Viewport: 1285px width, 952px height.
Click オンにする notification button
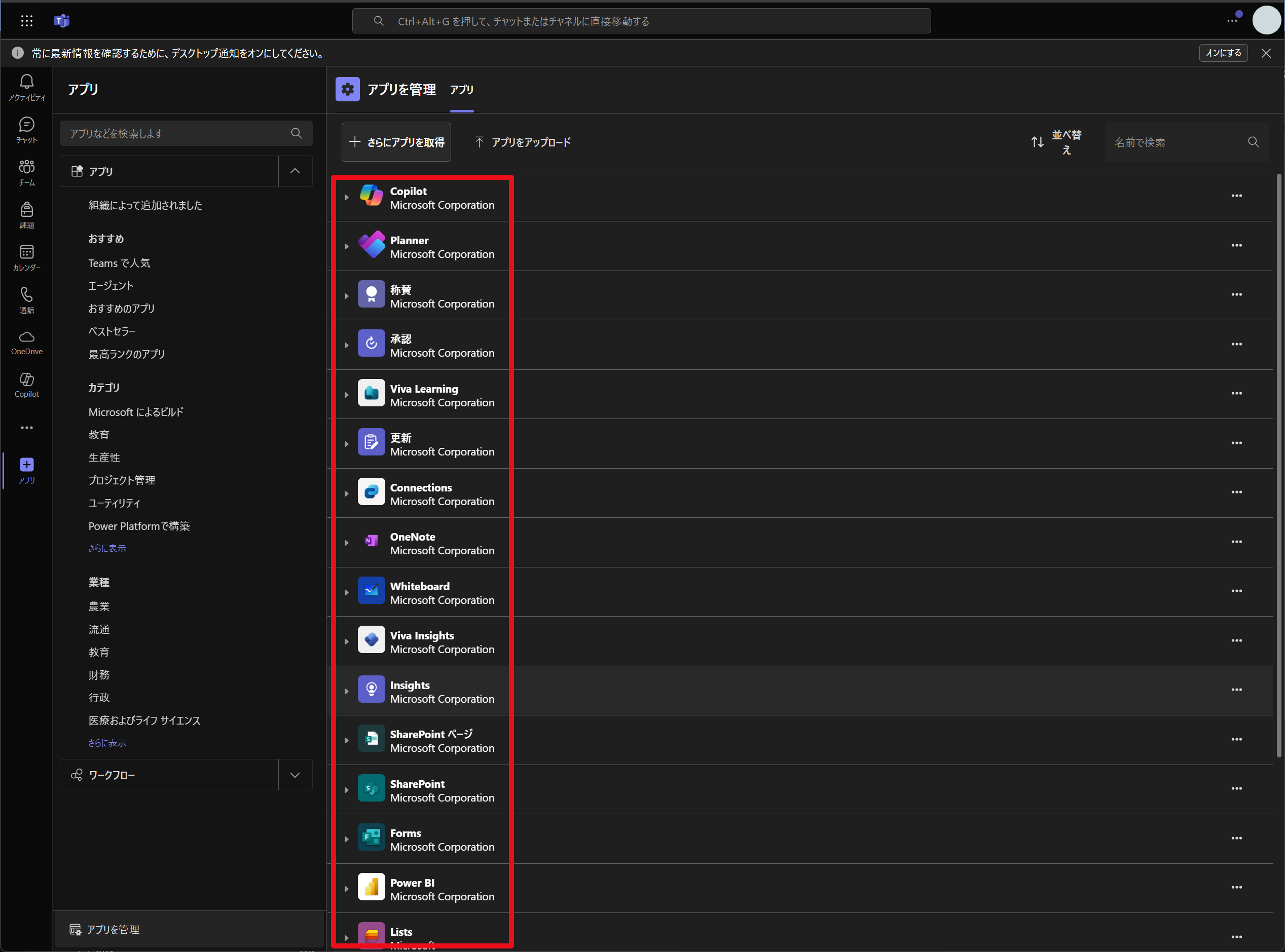click(1223, 53)
